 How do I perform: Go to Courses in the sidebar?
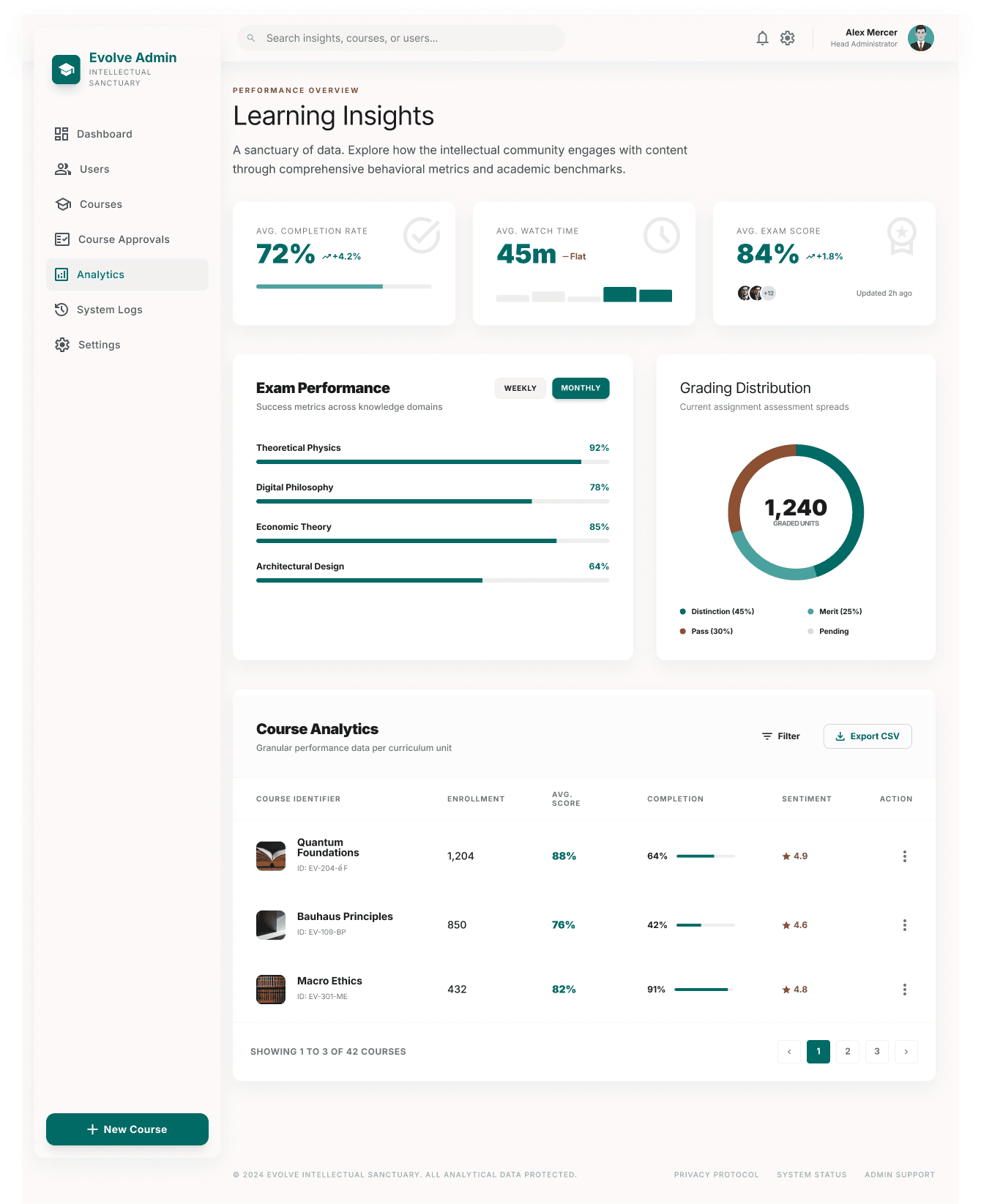coord(100,204)
